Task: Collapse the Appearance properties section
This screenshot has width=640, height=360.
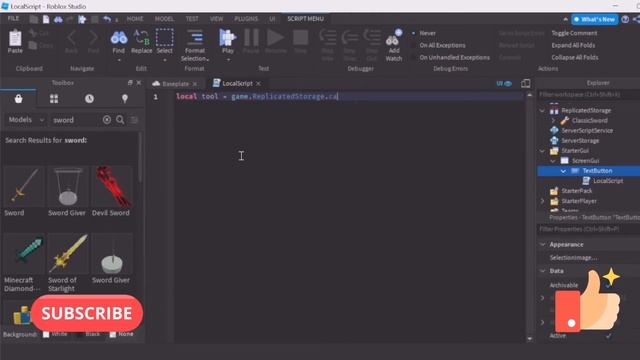Action: (542, 244)
